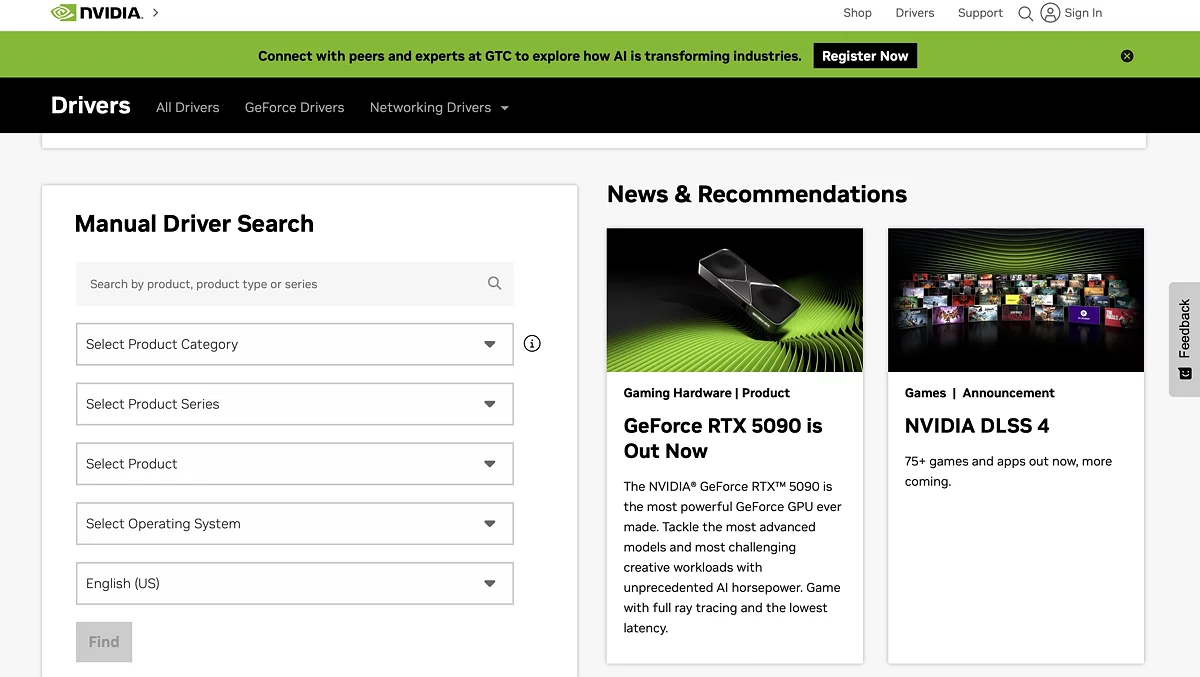Click the info icon beside Product Category
The image size is (1200, 677).
(532, 343)
